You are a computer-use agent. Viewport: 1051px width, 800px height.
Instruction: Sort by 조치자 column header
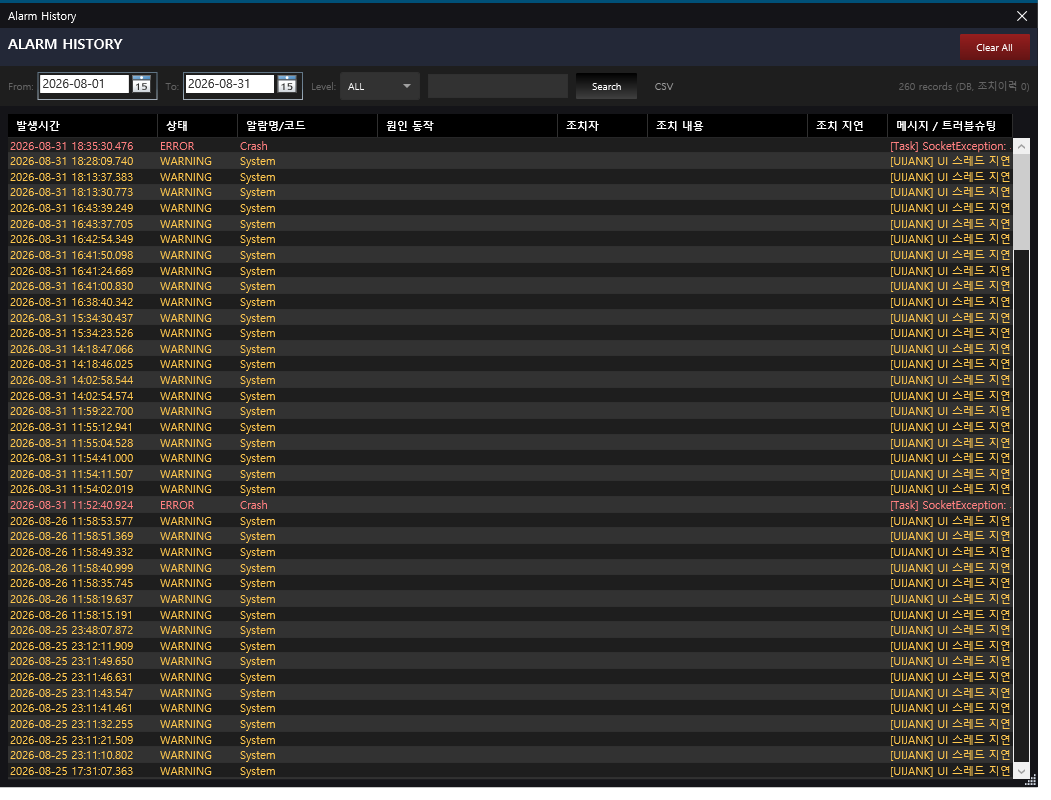point(603,126)
